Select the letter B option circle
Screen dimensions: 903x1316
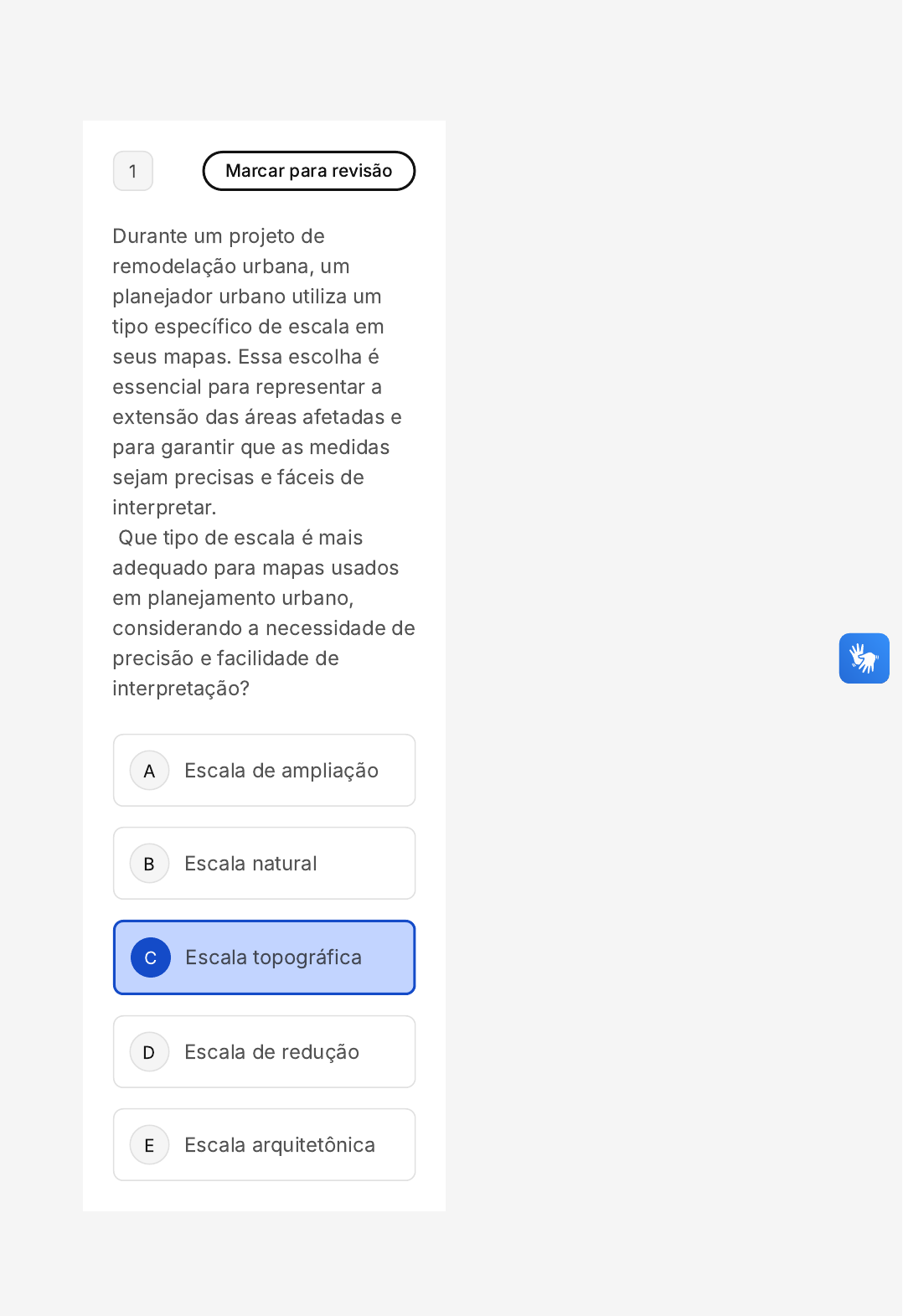[x=149, y=864]
